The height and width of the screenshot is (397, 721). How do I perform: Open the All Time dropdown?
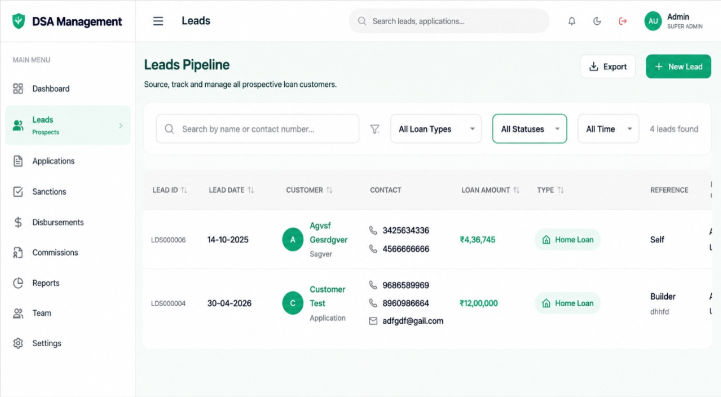[608, 129]
